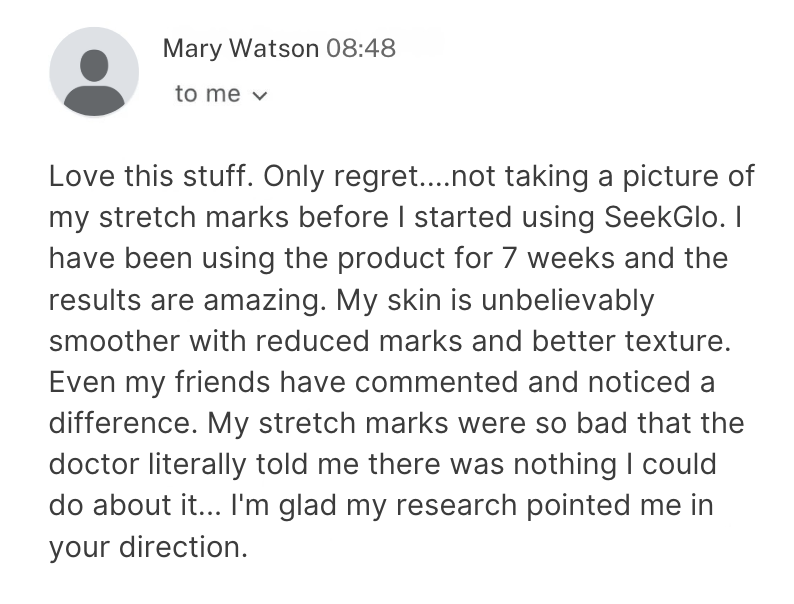Select the 08:48 timestamp

[x=361, y=49]
